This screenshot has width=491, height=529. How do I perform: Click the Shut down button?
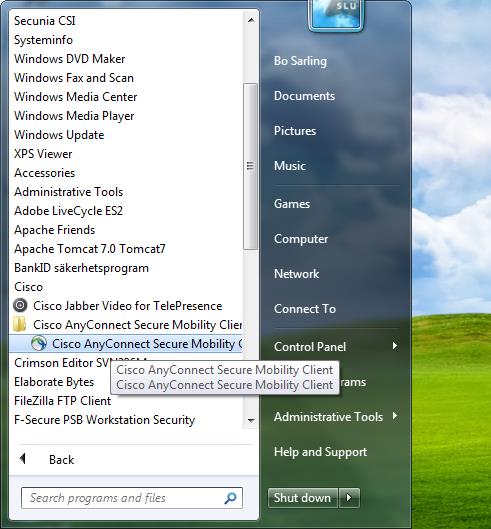(x=303, y=498)
